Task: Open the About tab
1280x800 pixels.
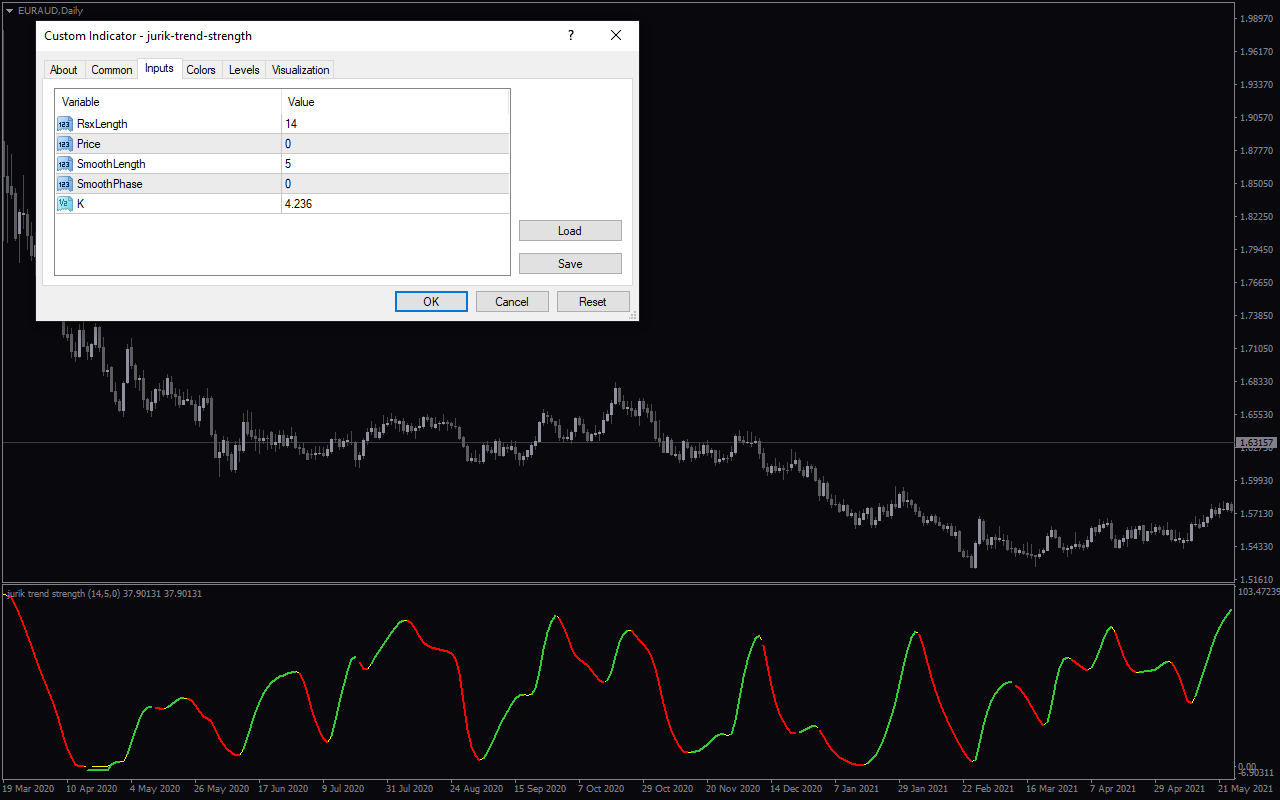Action: click(64, 70)
